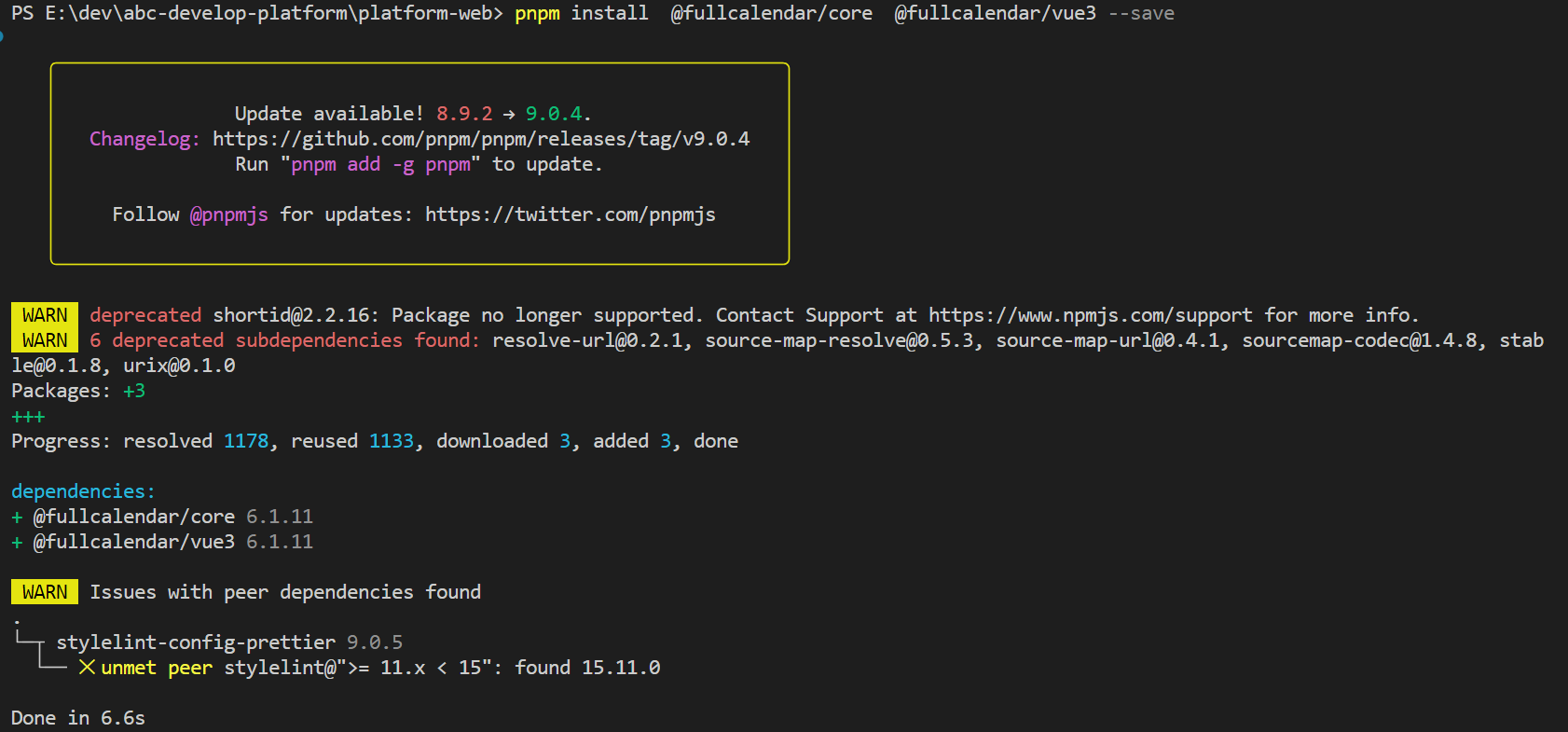Click resolved count 1178
Image resolution: width=1568 pixels, height=732 pixels.
click(x=246, y=441)
